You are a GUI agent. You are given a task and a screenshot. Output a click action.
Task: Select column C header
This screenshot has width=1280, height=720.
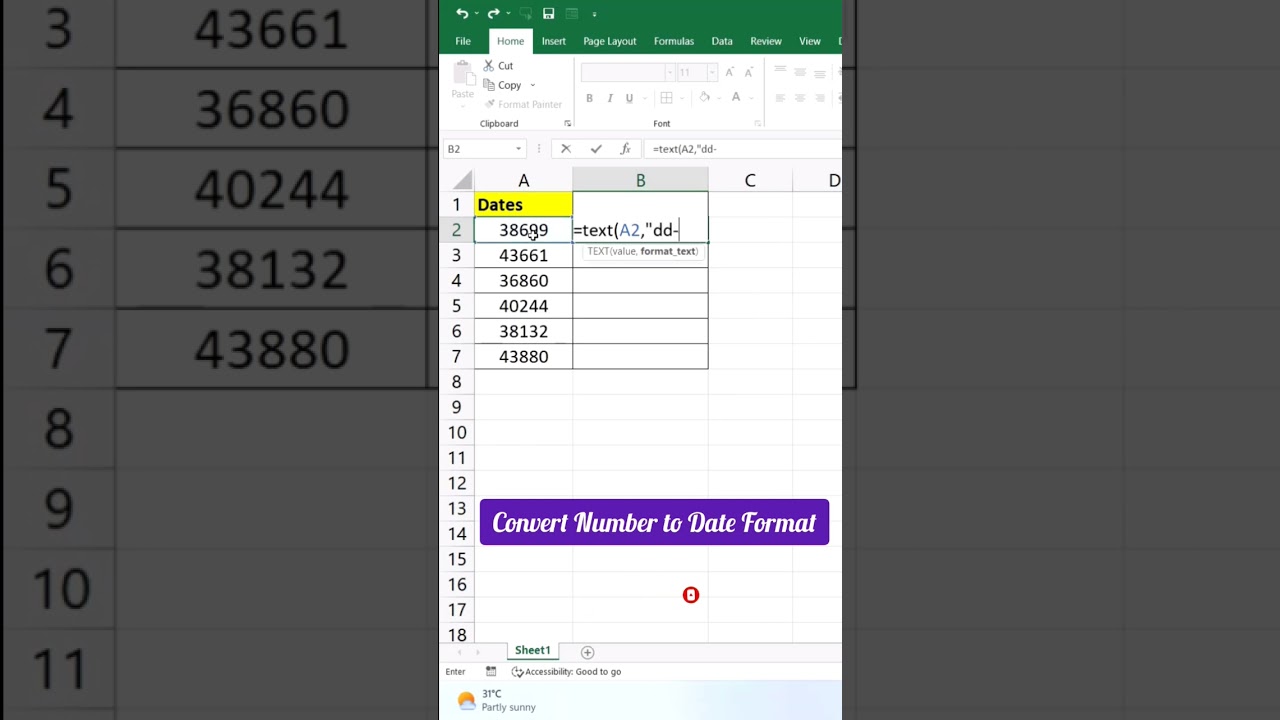pyautogui.click(x=750, y=181)
